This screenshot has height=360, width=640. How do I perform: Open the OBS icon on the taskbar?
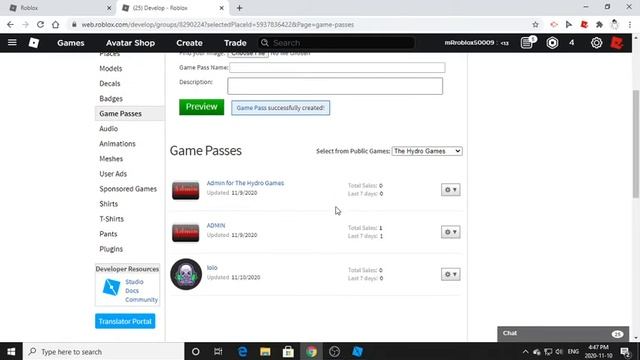pos(334,351)
